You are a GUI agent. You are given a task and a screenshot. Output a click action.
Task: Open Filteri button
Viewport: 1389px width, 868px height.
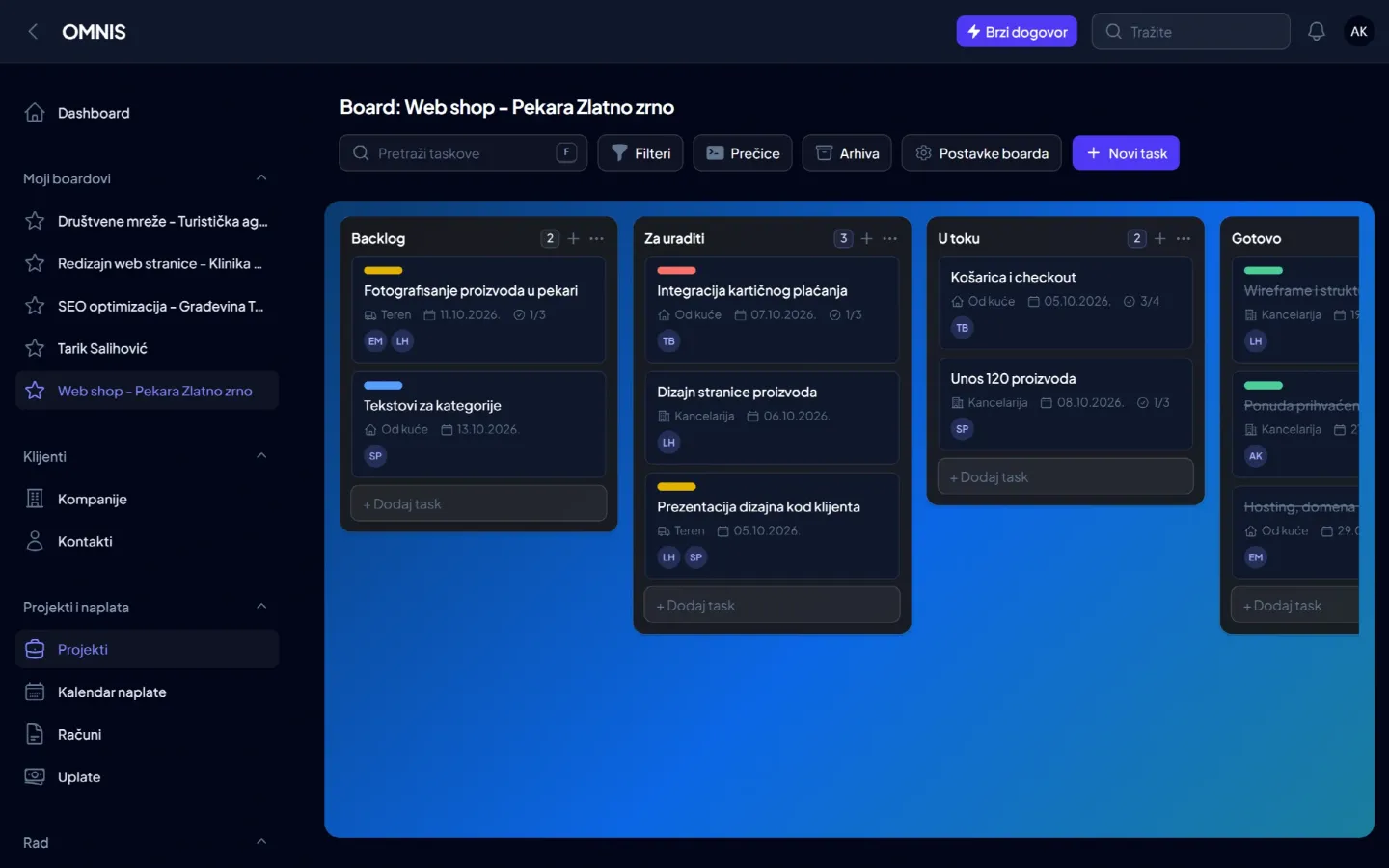click(640, 153)
